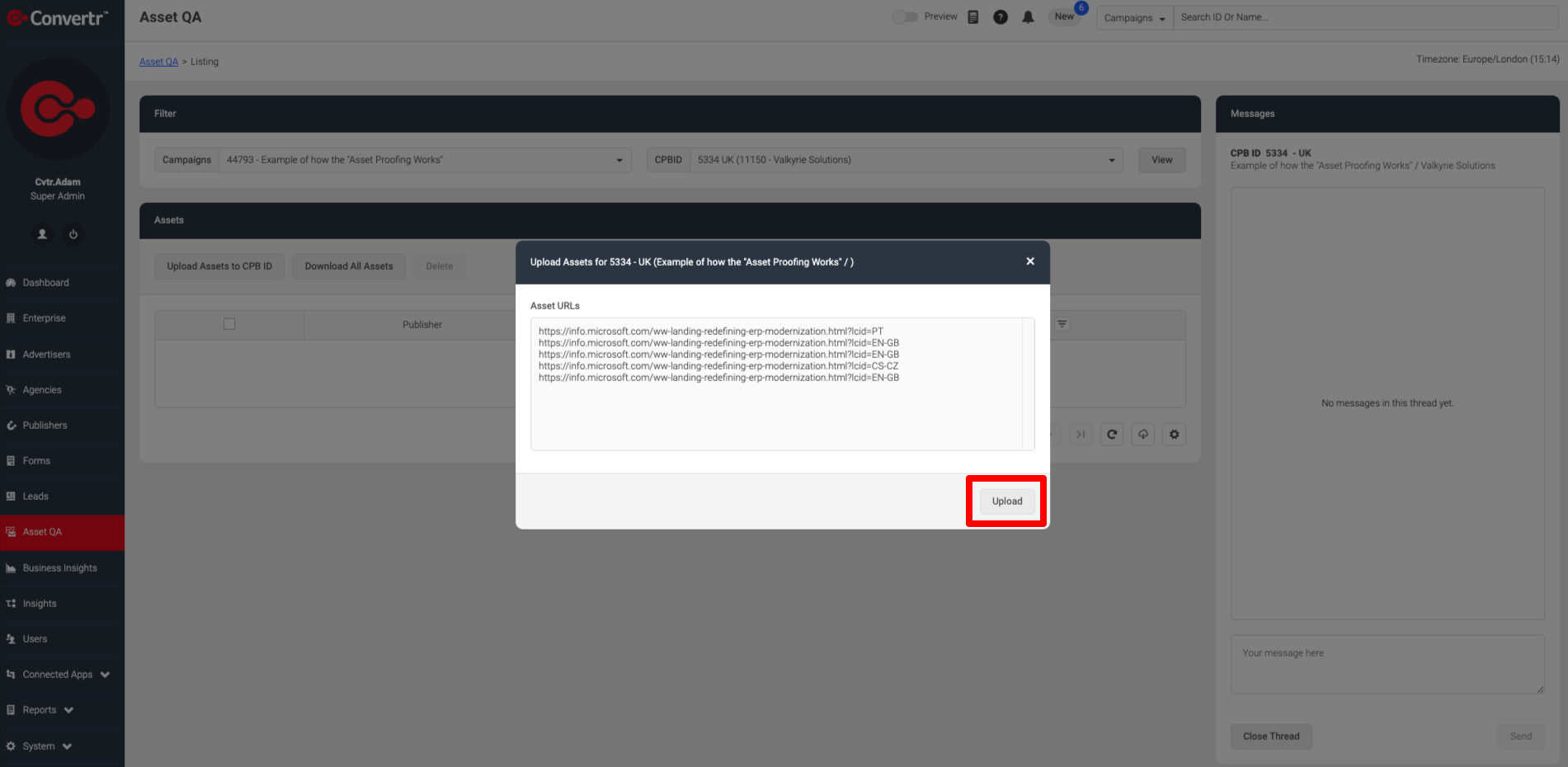The width and height of the screenshot is (1568, 767).
Task: Open the help question mark icon
Action: (x=1001, y=16)
